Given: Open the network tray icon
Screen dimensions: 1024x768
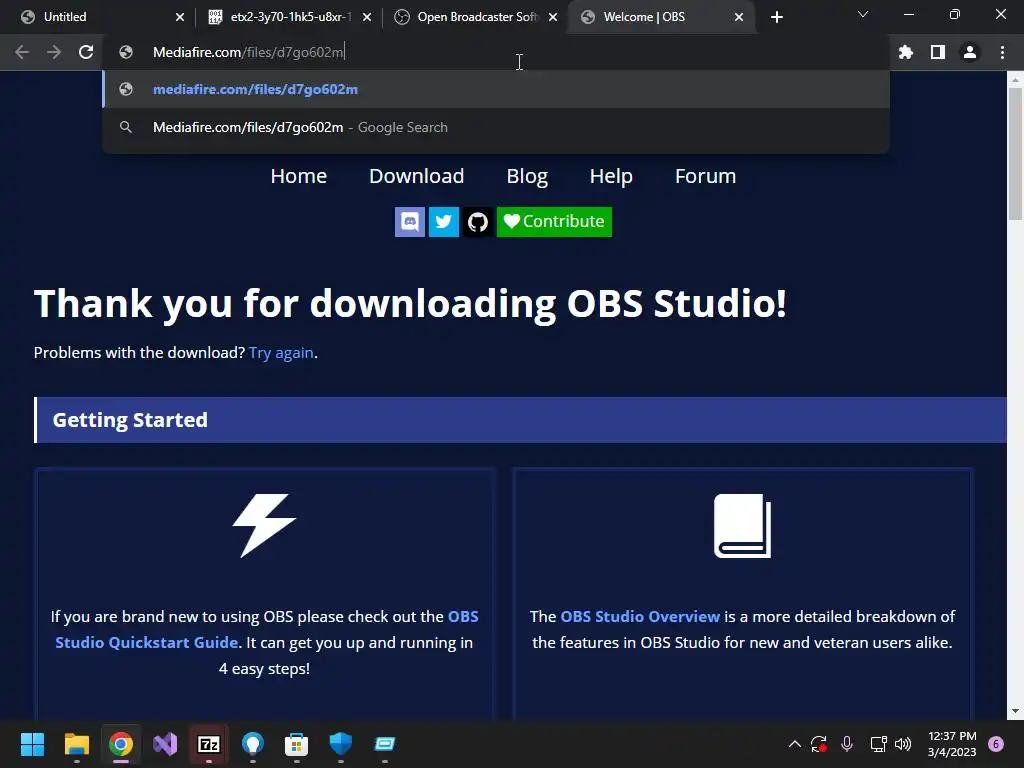Looking at the screenshot, I should [x=878, y=744].
